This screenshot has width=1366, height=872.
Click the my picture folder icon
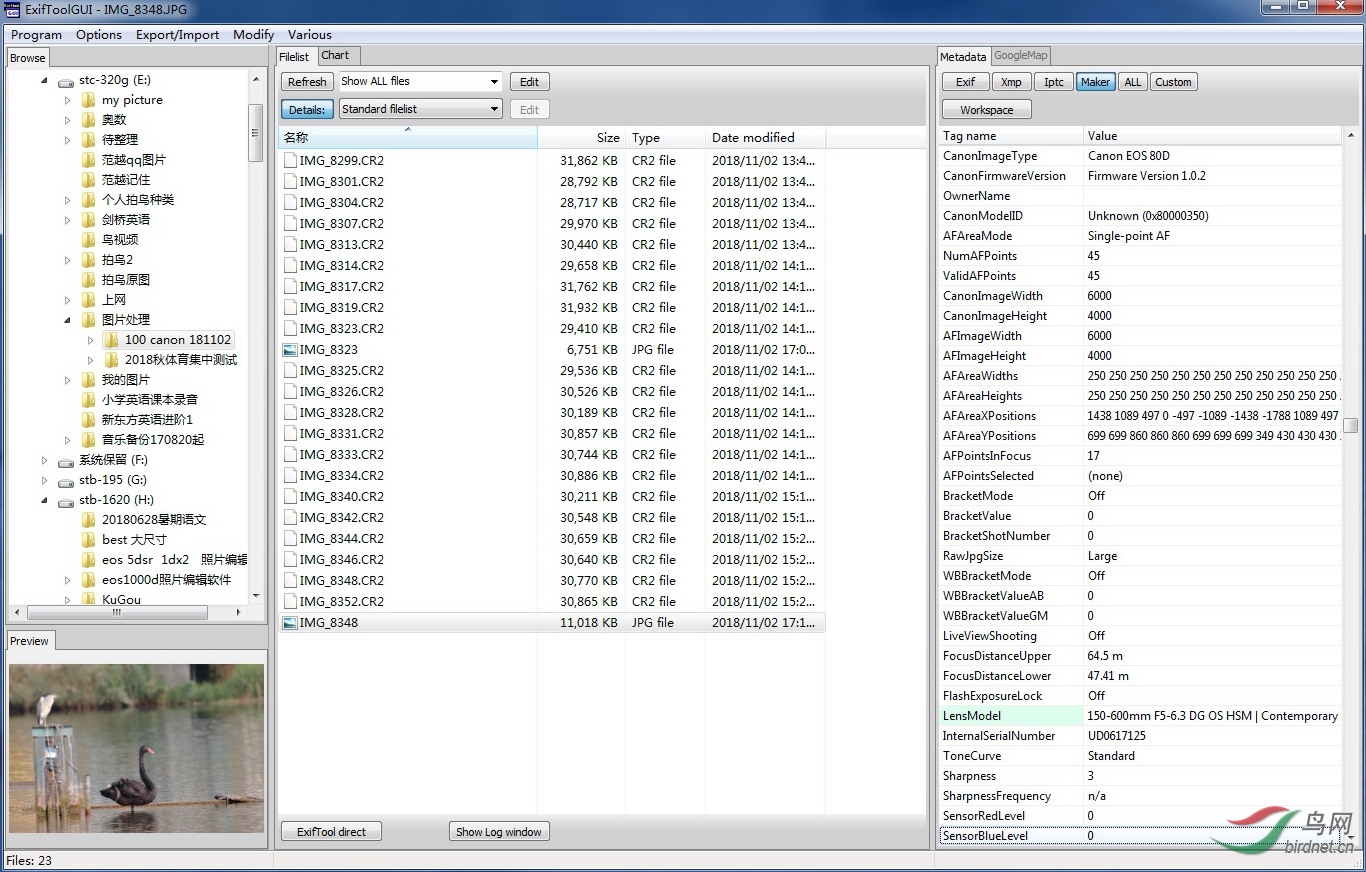[x=88, y=100]
